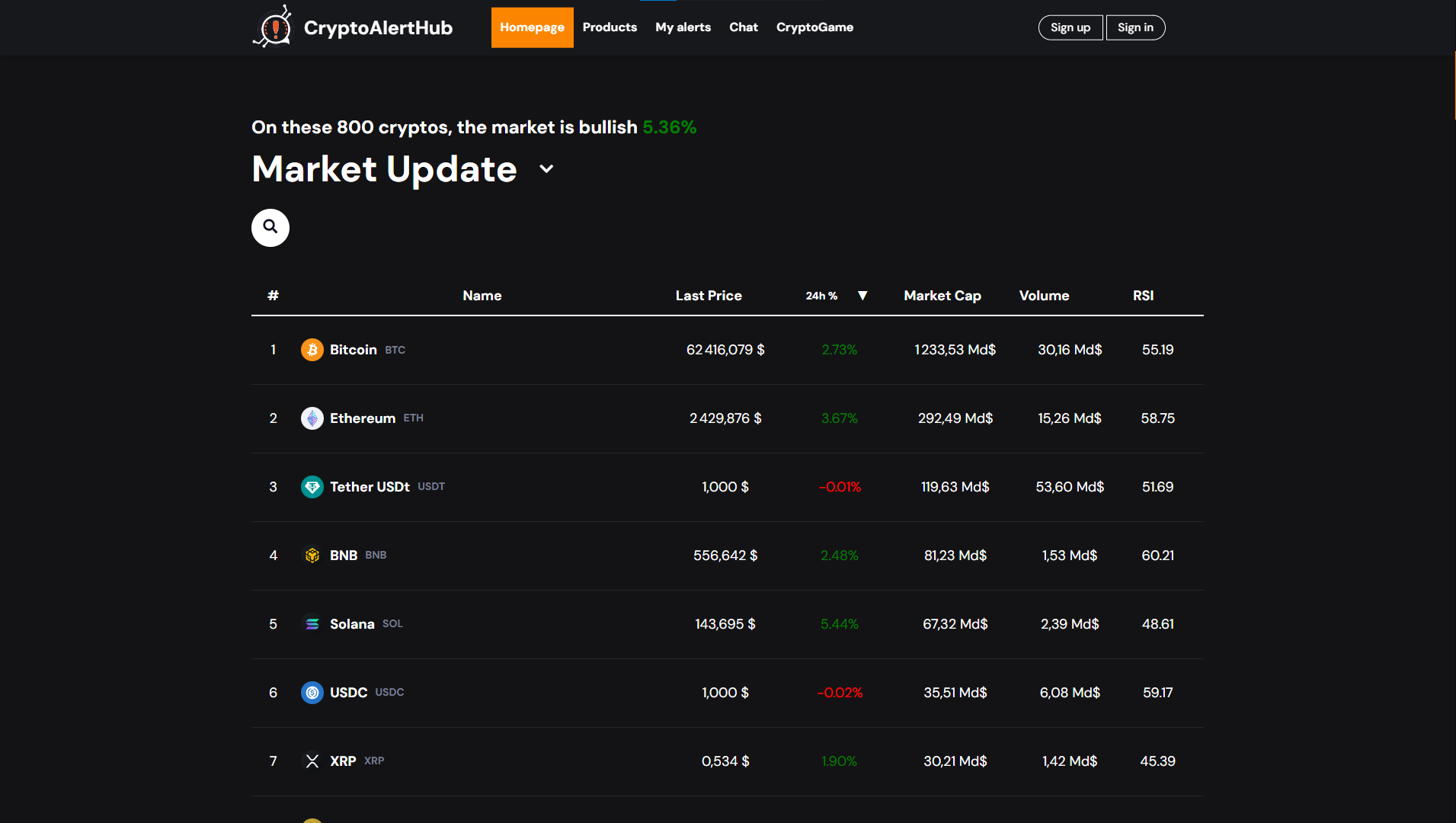
Task: Open the XRP row name
Action: (343, 761)
